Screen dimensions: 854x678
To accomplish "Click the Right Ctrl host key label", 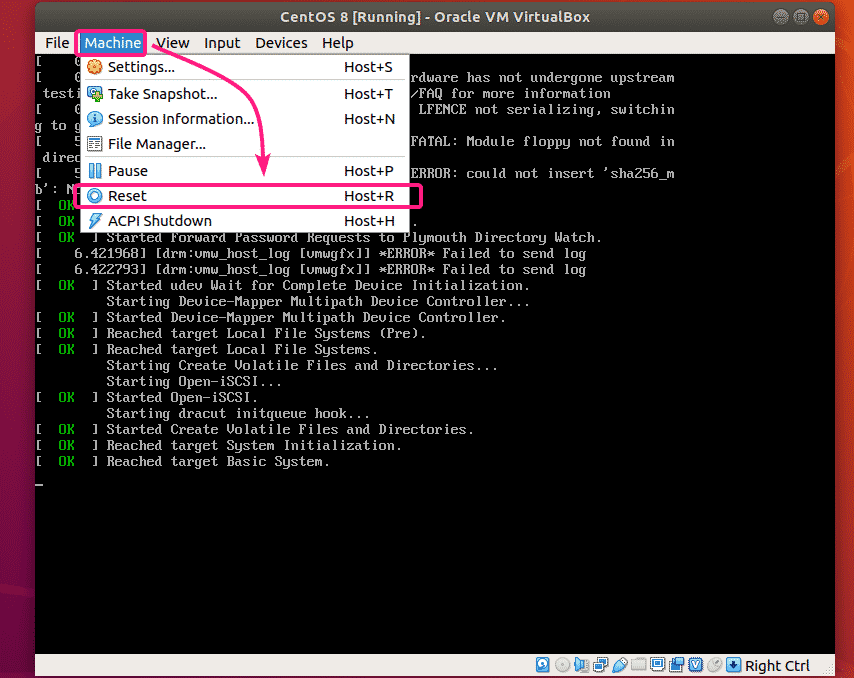I will pos(777,665).
